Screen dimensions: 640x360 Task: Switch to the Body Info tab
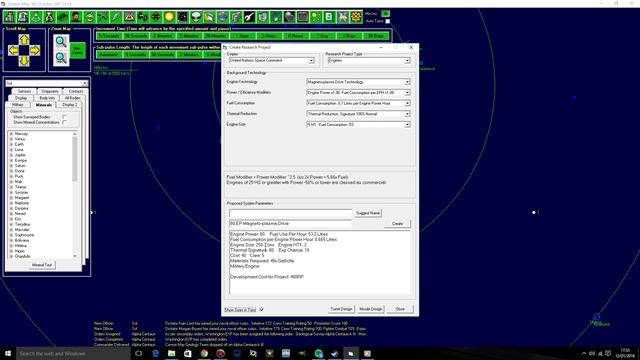47,98
